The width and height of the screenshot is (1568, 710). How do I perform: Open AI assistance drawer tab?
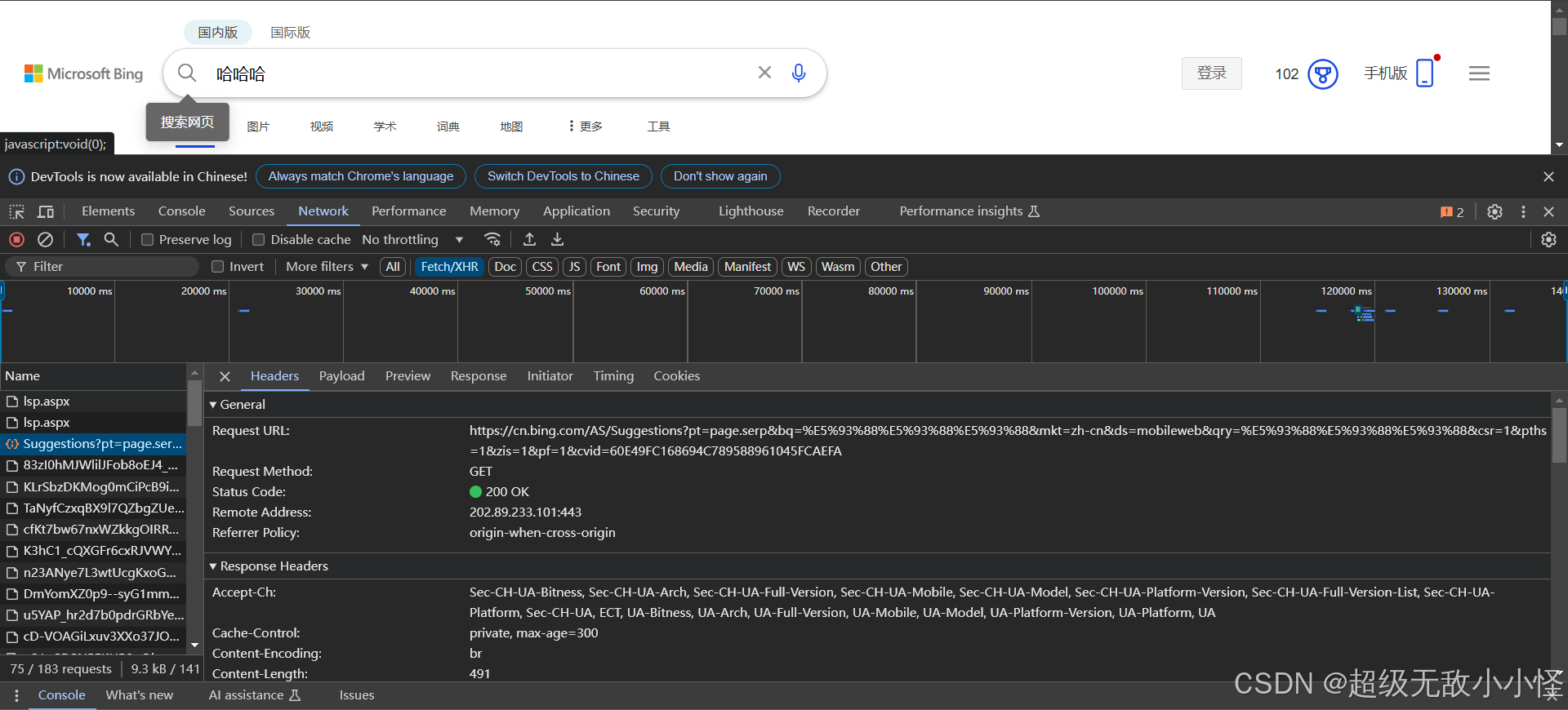[x=255, y=695]
